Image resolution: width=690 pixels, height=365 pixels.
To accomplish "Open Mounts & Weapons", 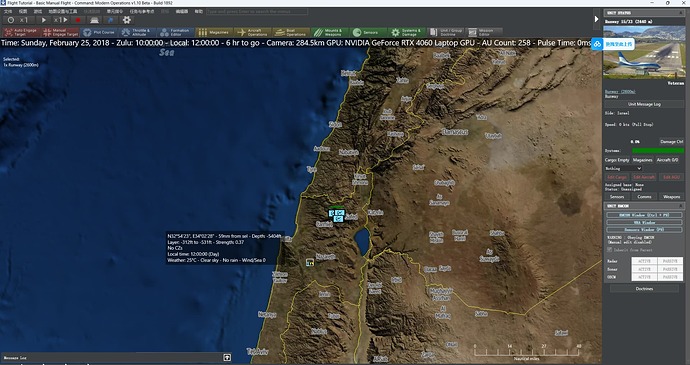I will [x=329, y=33].
